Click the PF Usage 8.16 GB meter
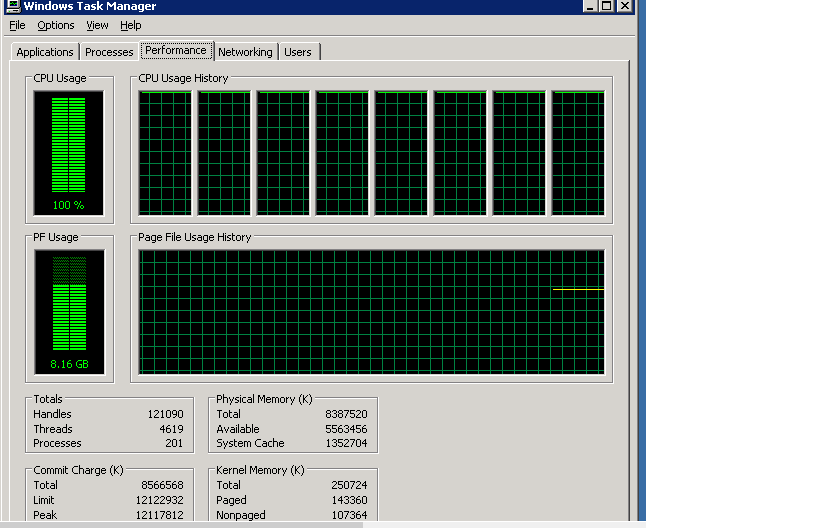Image resolution: width=819 pixels, height=528 pixels. click(x=68, y=312)
